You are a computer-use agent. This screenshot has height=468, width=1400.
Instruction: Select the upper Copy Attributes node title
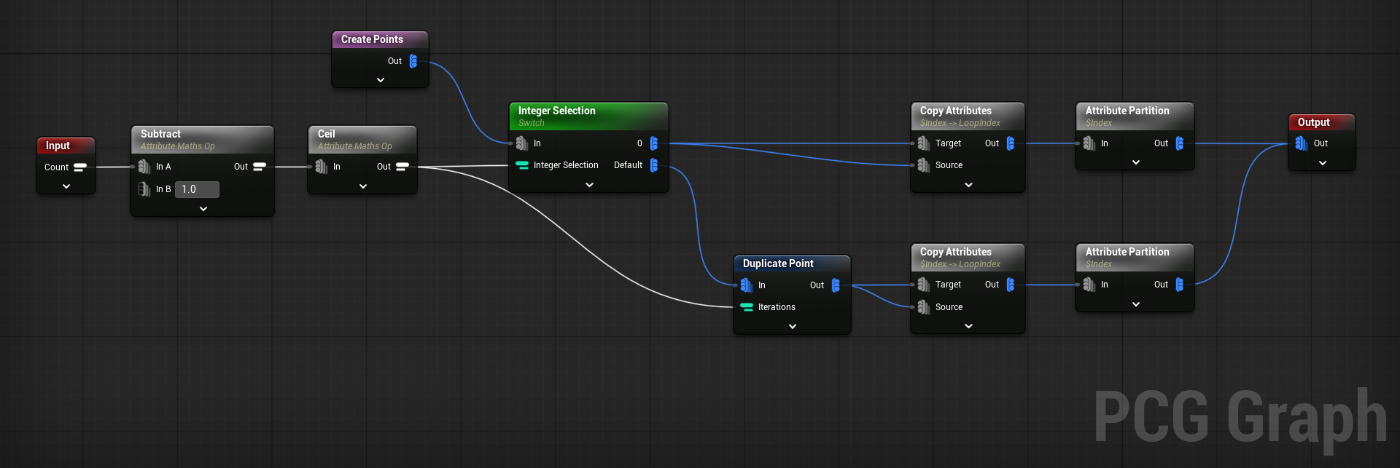tap(956, 110)
